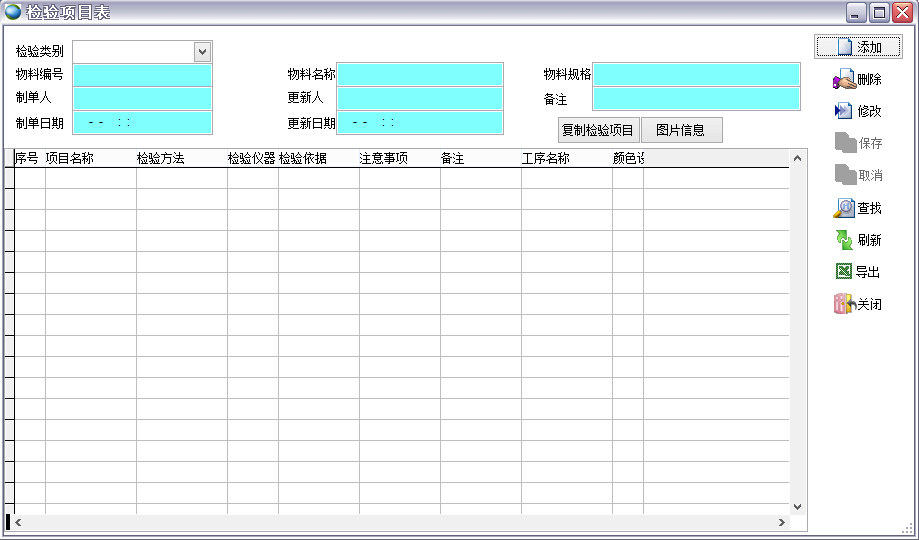Click the 关闭 (Close) door icon

[x=843, y=305]
